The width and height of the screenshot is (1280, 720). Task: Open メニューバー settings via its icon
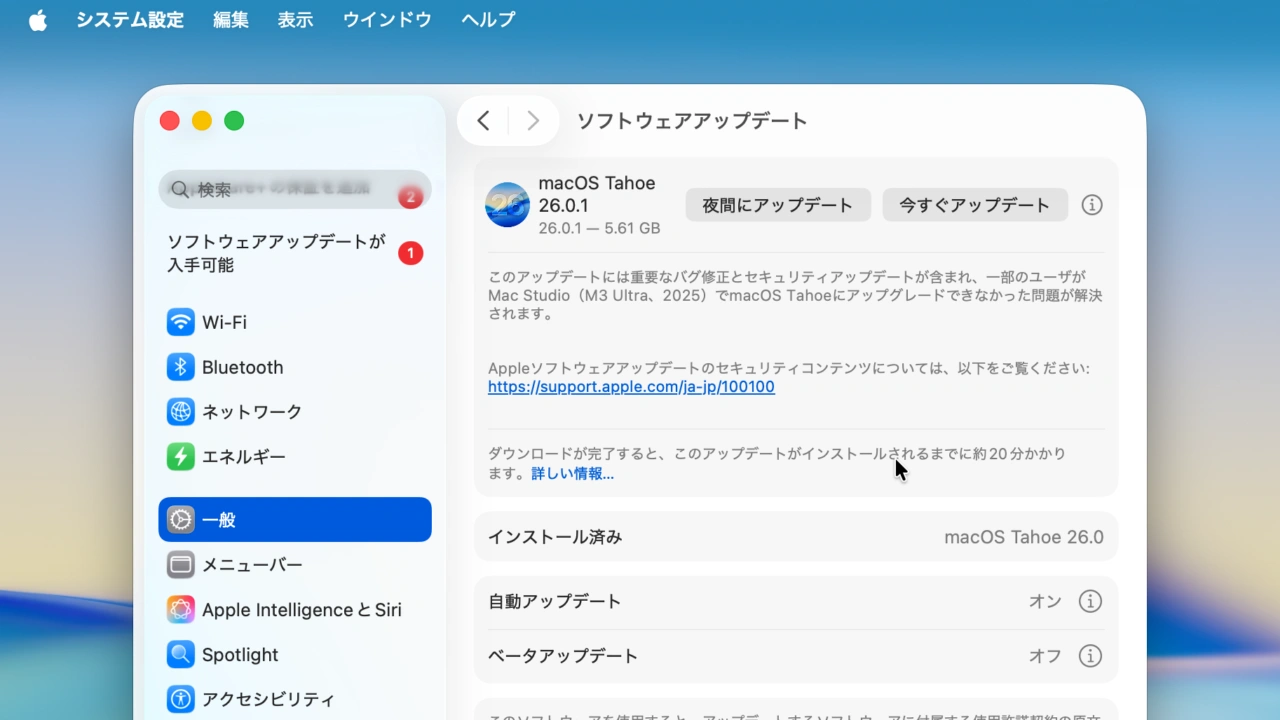pyautogui.click(x=181, y=565)
